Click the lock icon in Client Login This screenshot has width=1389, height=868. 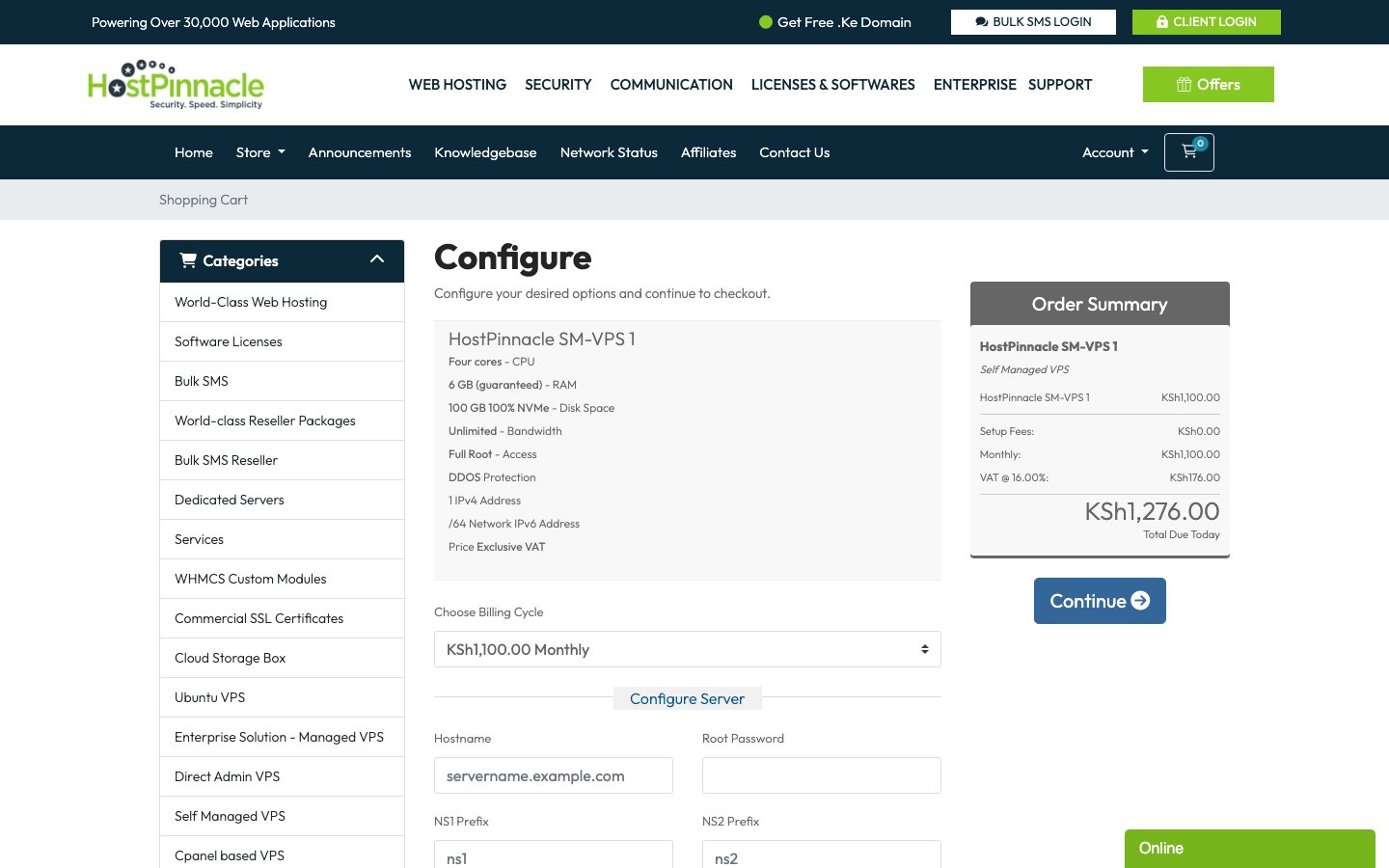click(x=1162, y=22)
